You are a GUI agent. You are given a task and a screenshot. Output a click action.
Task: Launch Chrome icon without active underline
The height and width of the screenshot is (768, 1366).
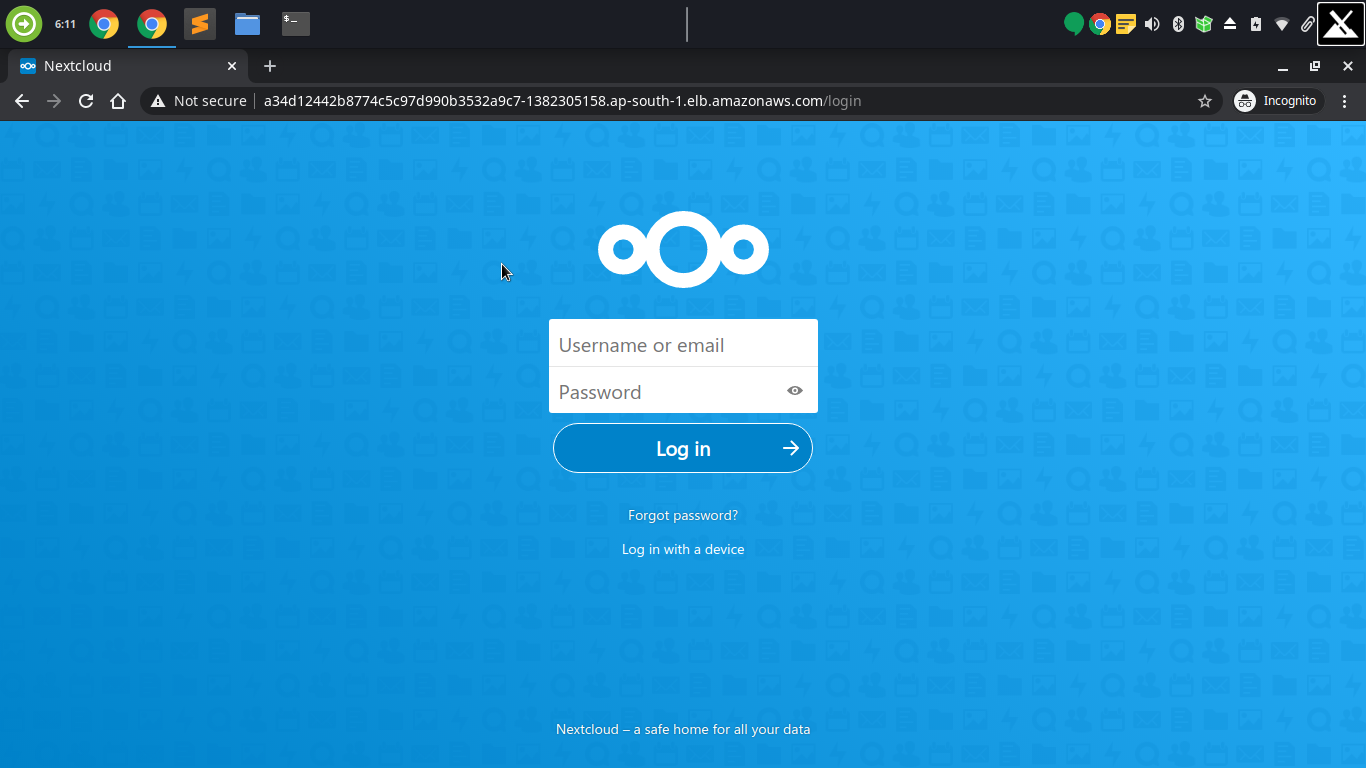[x=104, y=24]
